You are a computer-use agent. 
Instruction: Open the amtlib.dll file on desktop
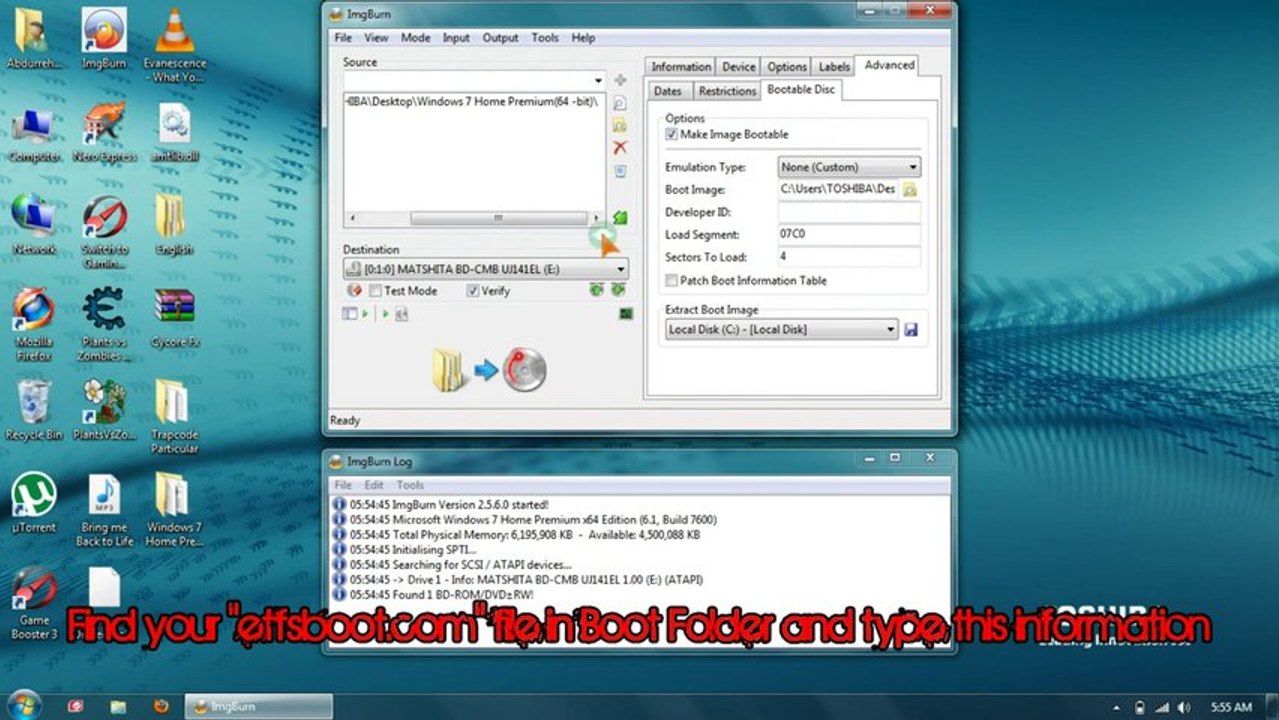point(175,132)
